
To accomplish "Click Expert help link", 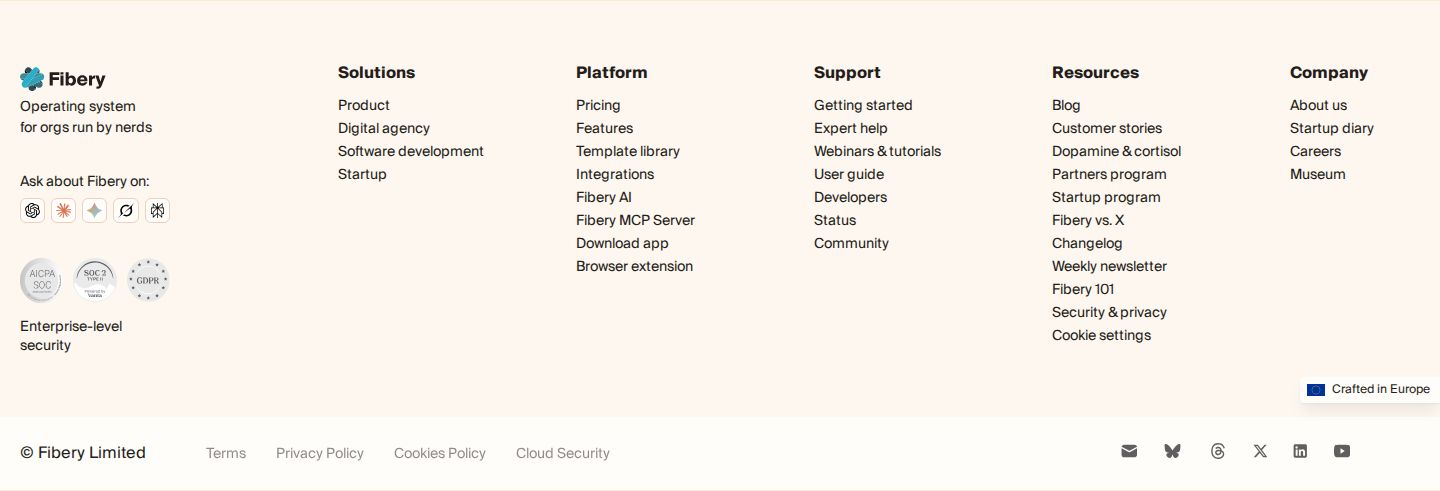I will coord(851,128).
